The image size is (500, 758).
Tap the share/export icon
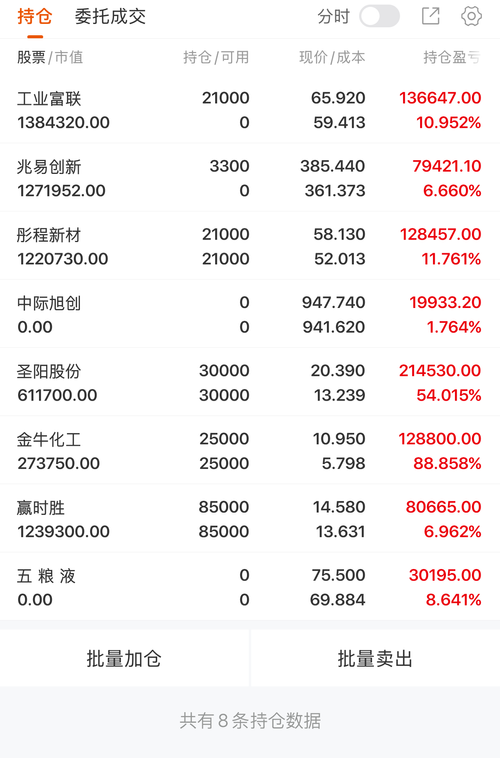[x=430, y=16]
